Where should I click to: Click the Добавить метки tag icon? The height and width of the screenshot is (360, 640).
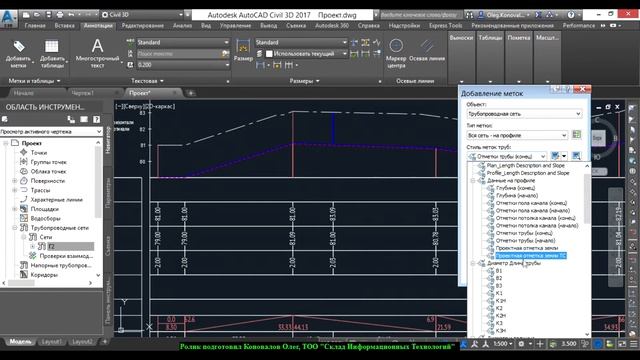(19, 46)
